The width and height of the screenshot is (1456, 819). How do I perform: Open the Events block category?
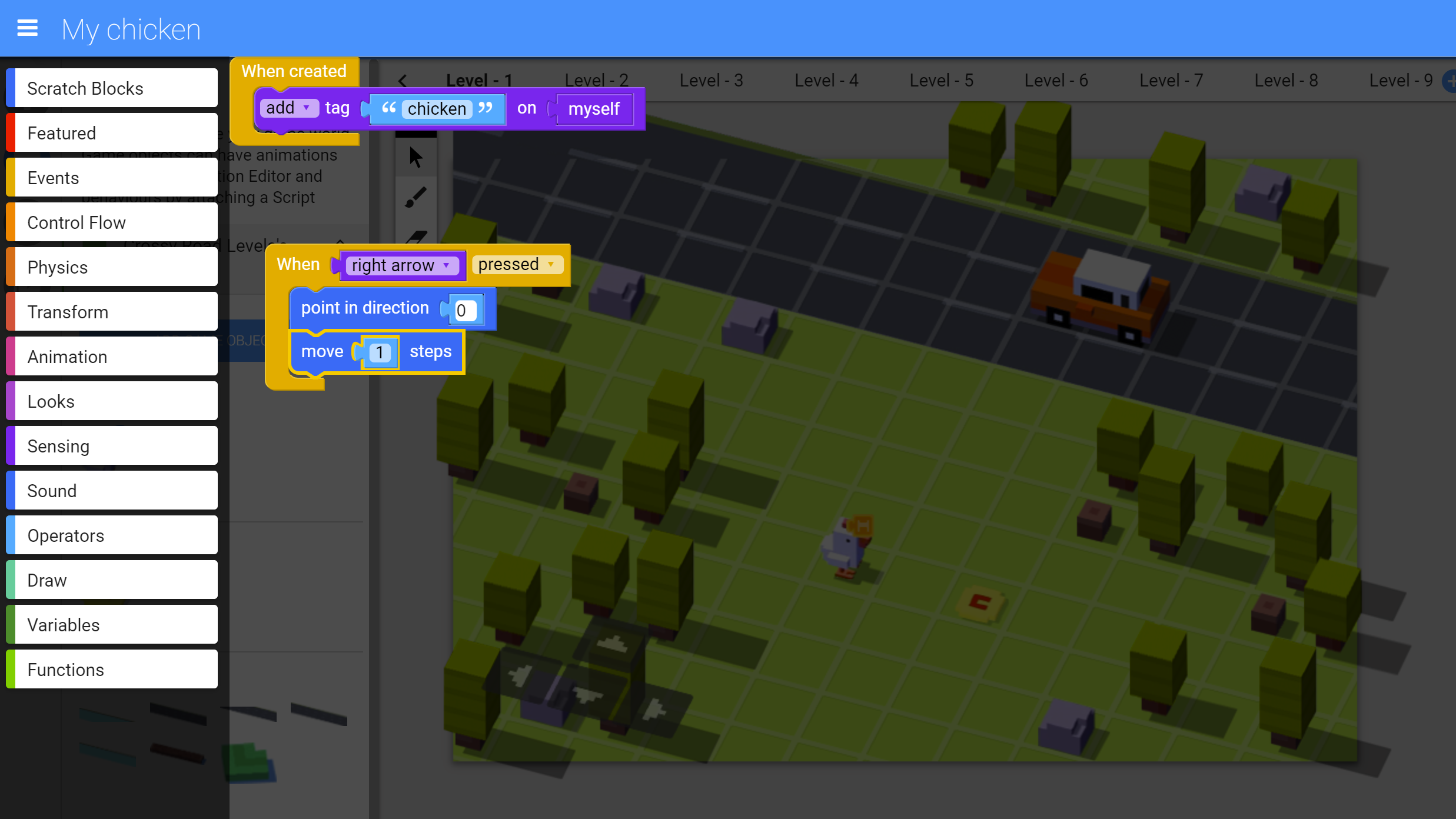pos(112,178)
